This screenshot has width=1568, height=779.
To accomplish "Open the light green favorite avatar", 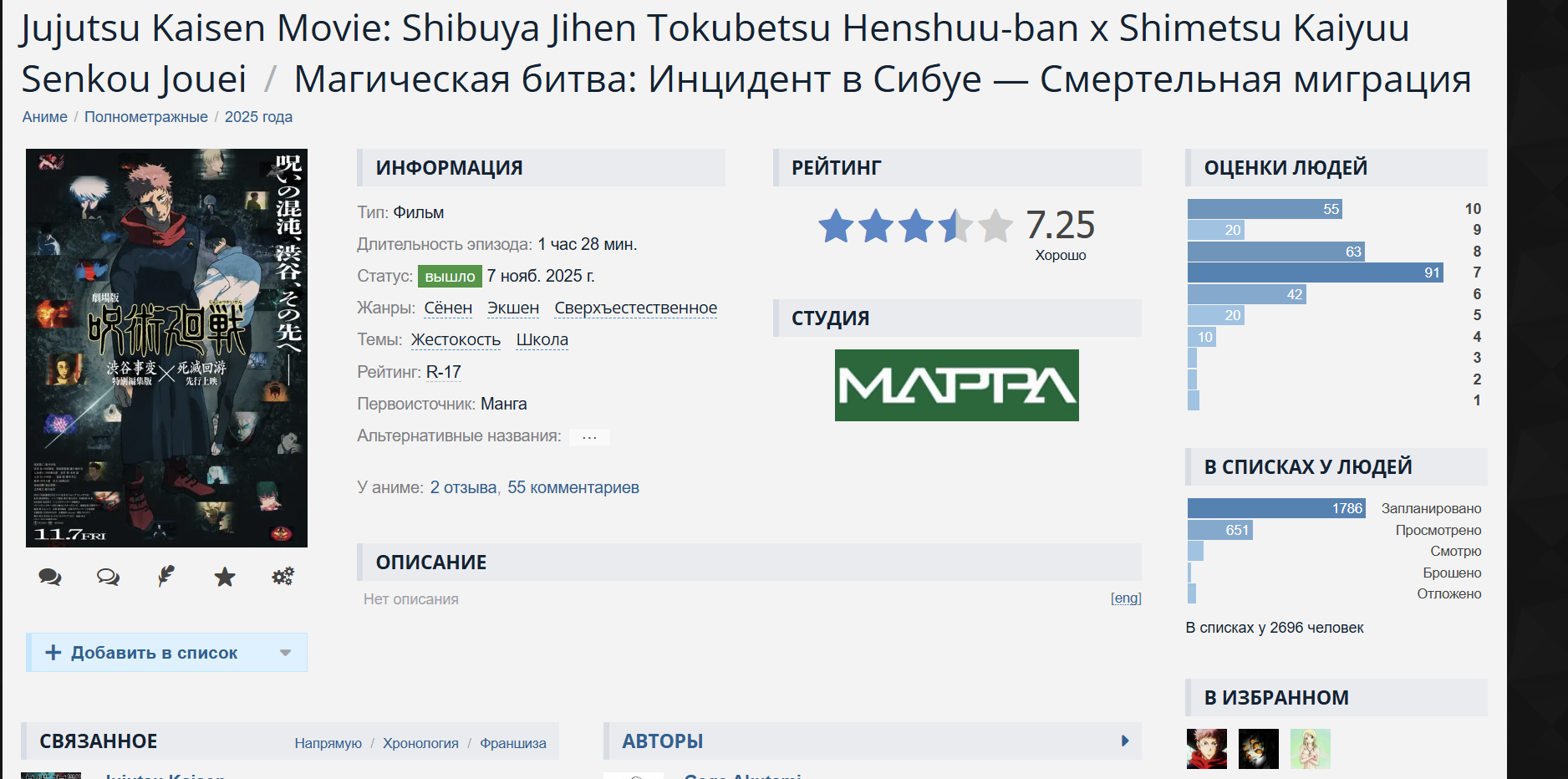I will 1311,749.
